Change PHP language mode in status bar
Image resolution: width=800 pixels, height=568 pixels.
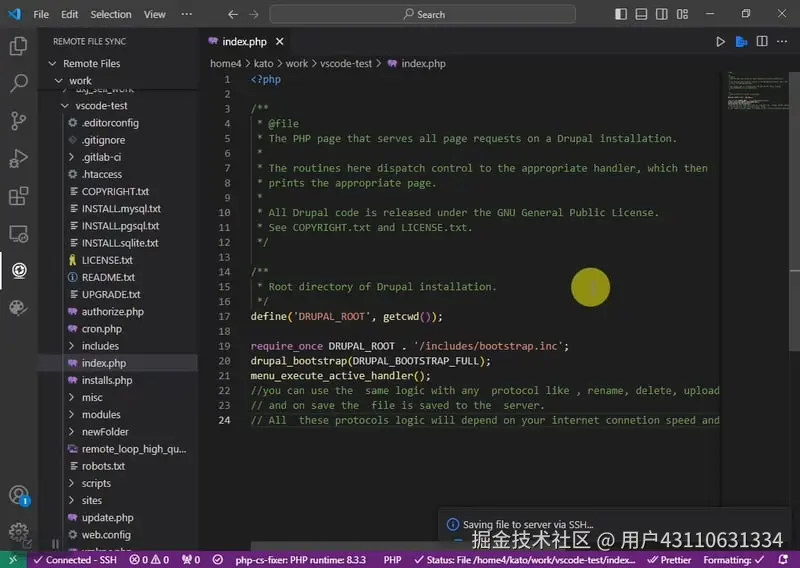click(x=392, y=560)
